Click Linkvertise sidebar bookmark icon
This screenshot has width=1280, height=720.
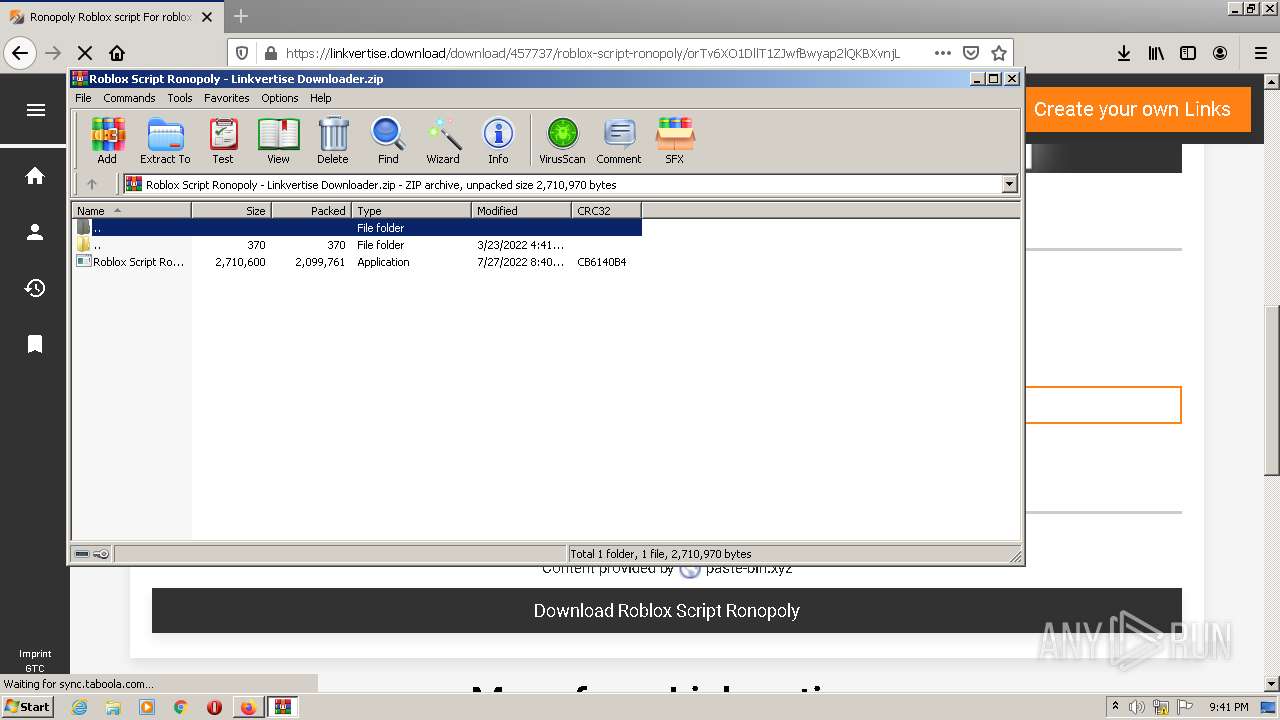coord(35,344)
